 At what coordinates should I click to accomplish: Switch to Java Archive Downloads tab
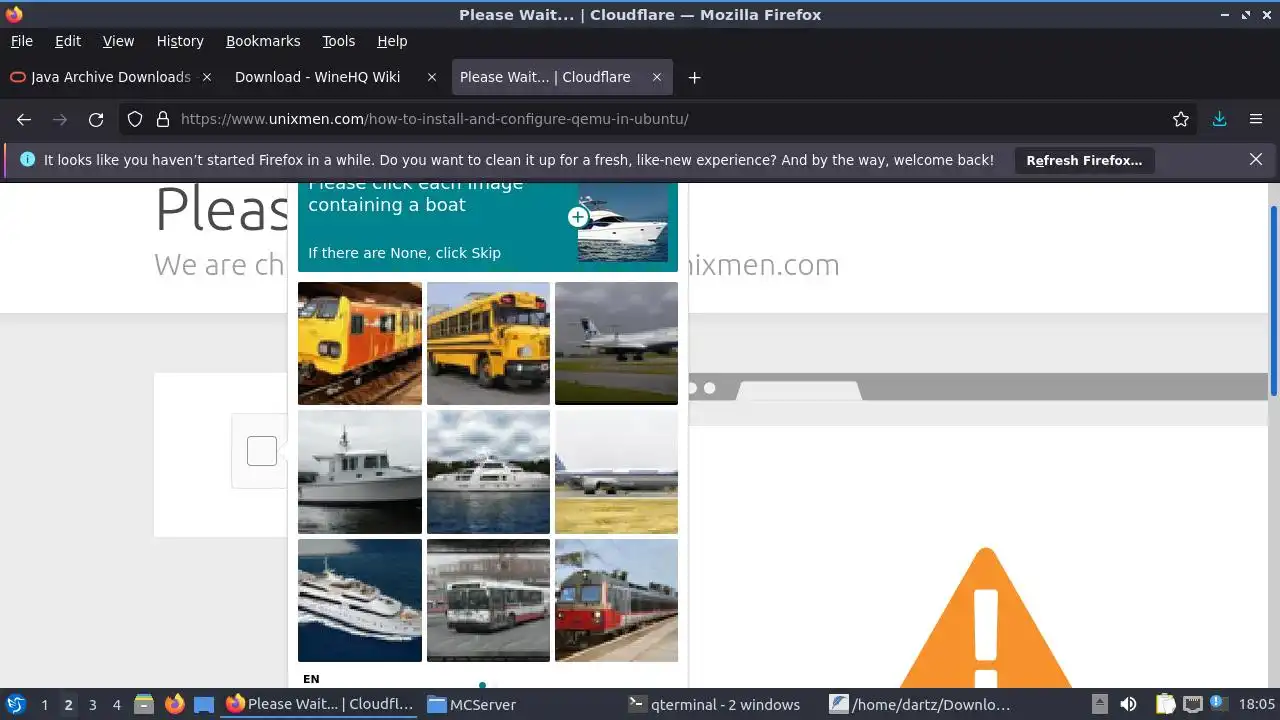[110, 77]
